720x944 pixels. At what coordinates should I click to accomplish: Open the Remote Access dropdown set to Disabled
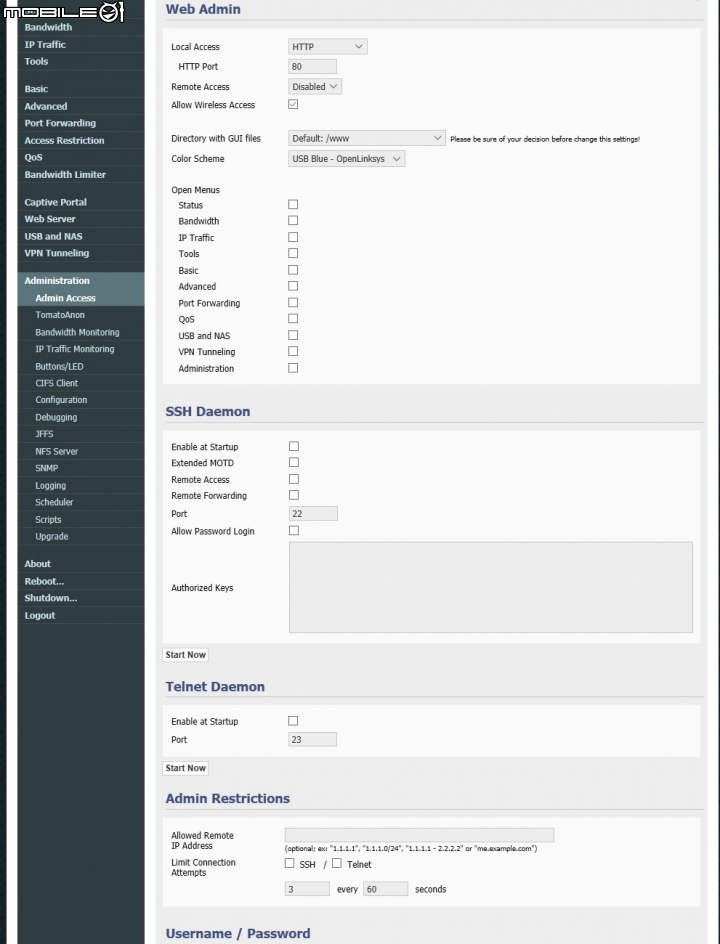[x=315, y=87]
